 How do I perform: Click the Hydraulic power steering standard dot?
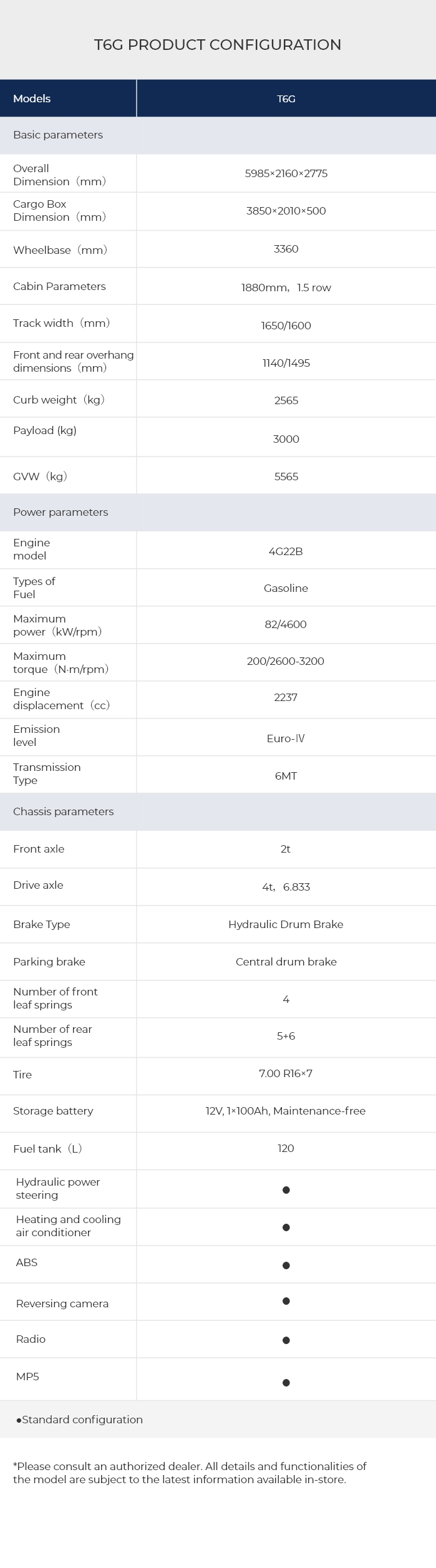click(286, 1190)
